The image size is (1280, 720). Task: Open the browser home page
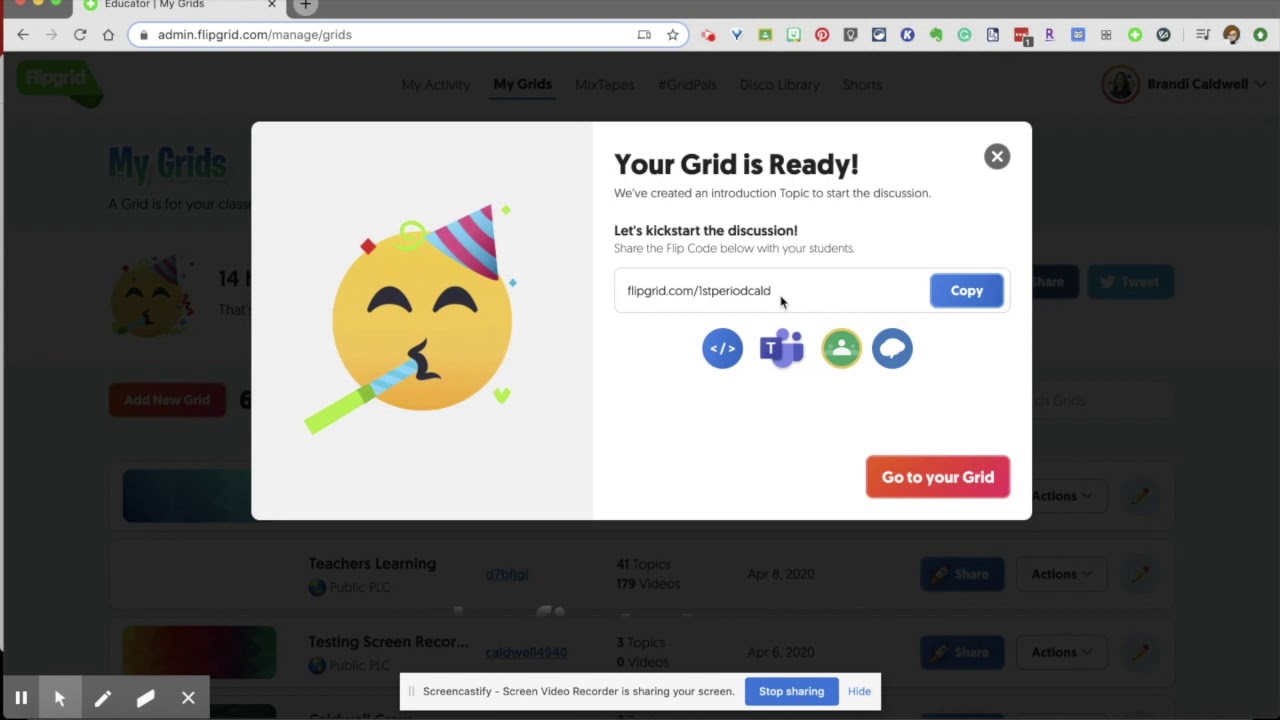(x=108, y=34)
